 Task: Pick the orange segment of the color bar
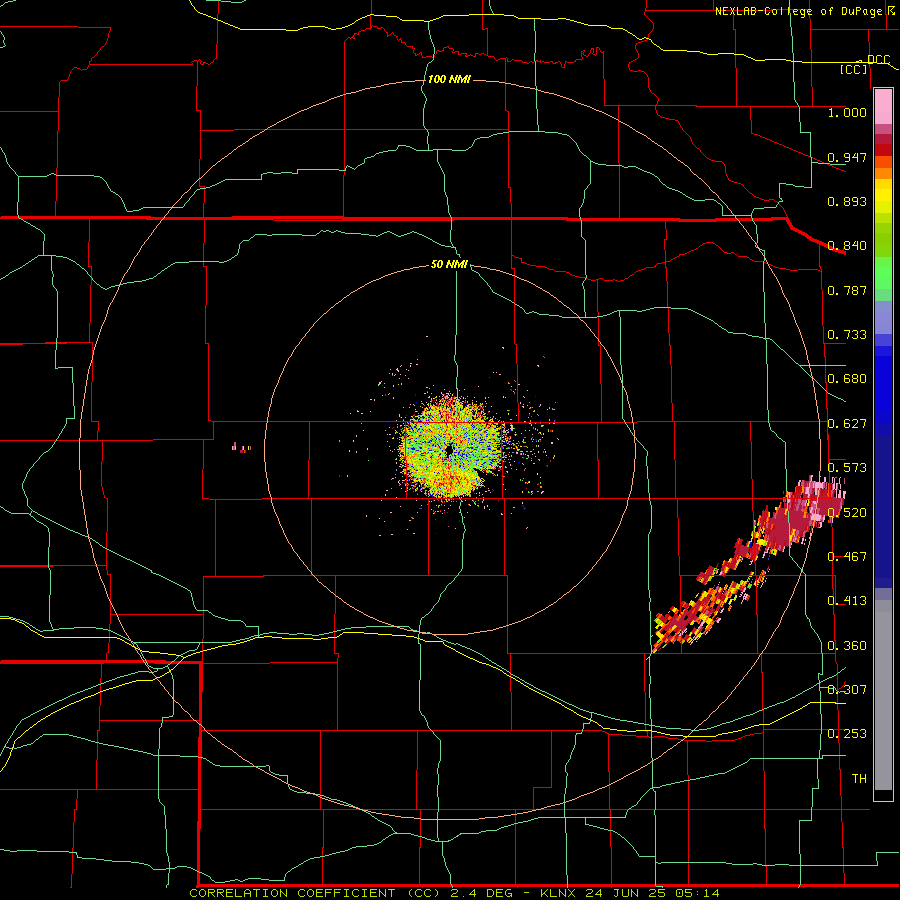tap(883, 173)
